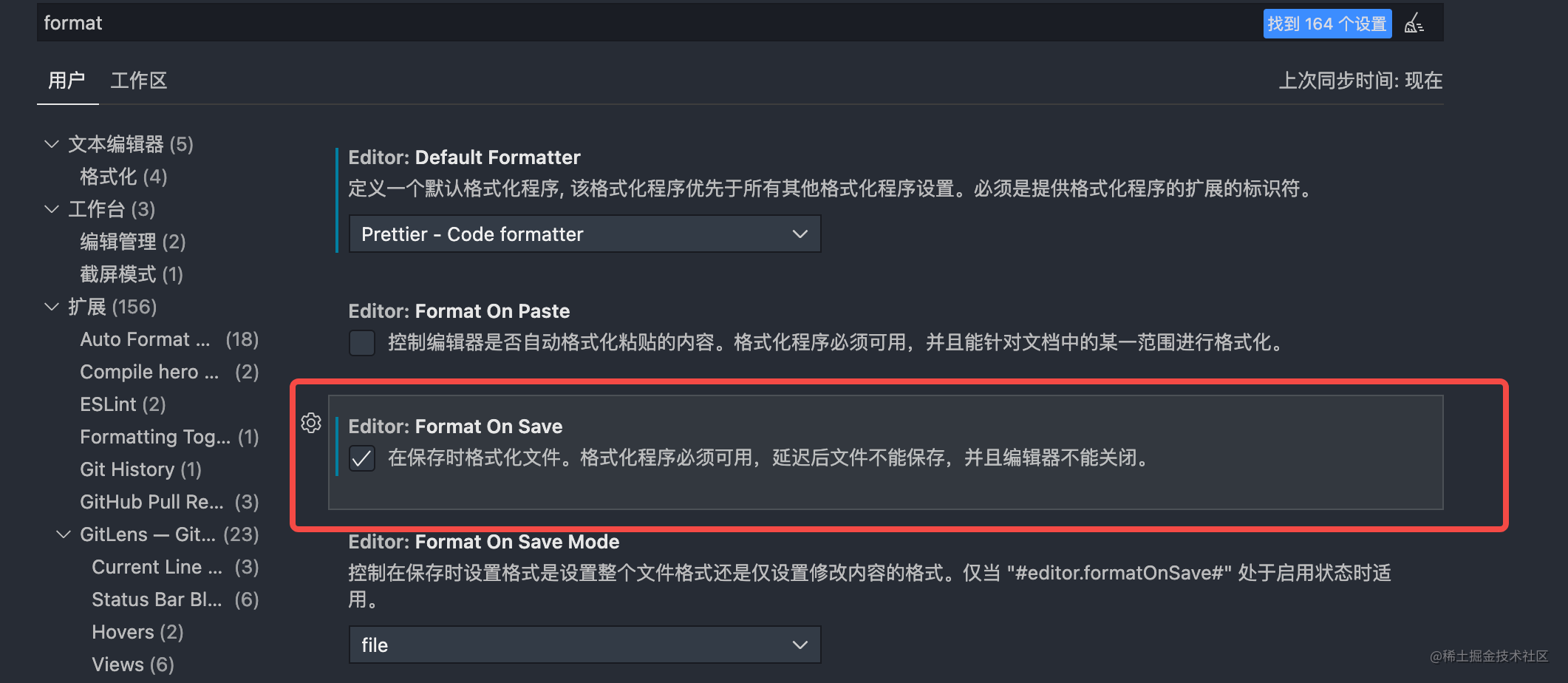1568x683 pixels.
Task: Collapse the 工作台 tree section
Action: click(x=52, y=209)
